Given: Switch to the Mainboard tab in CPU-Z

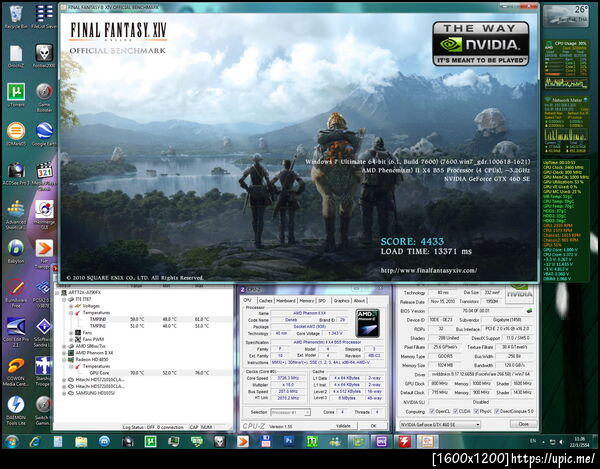Looking at the screenshot, I should coord(285,301).
